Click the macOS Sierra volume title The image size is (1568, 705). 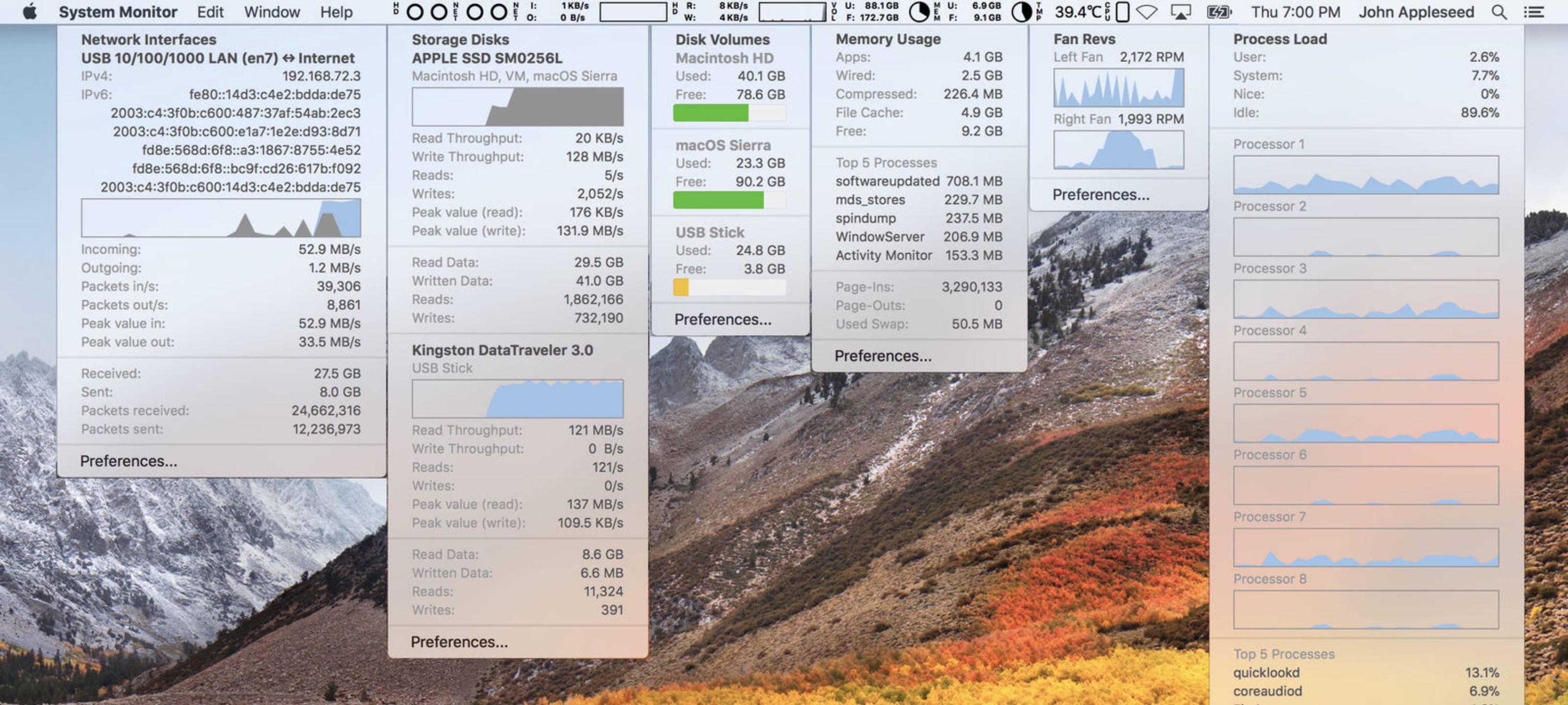(723, 145)
